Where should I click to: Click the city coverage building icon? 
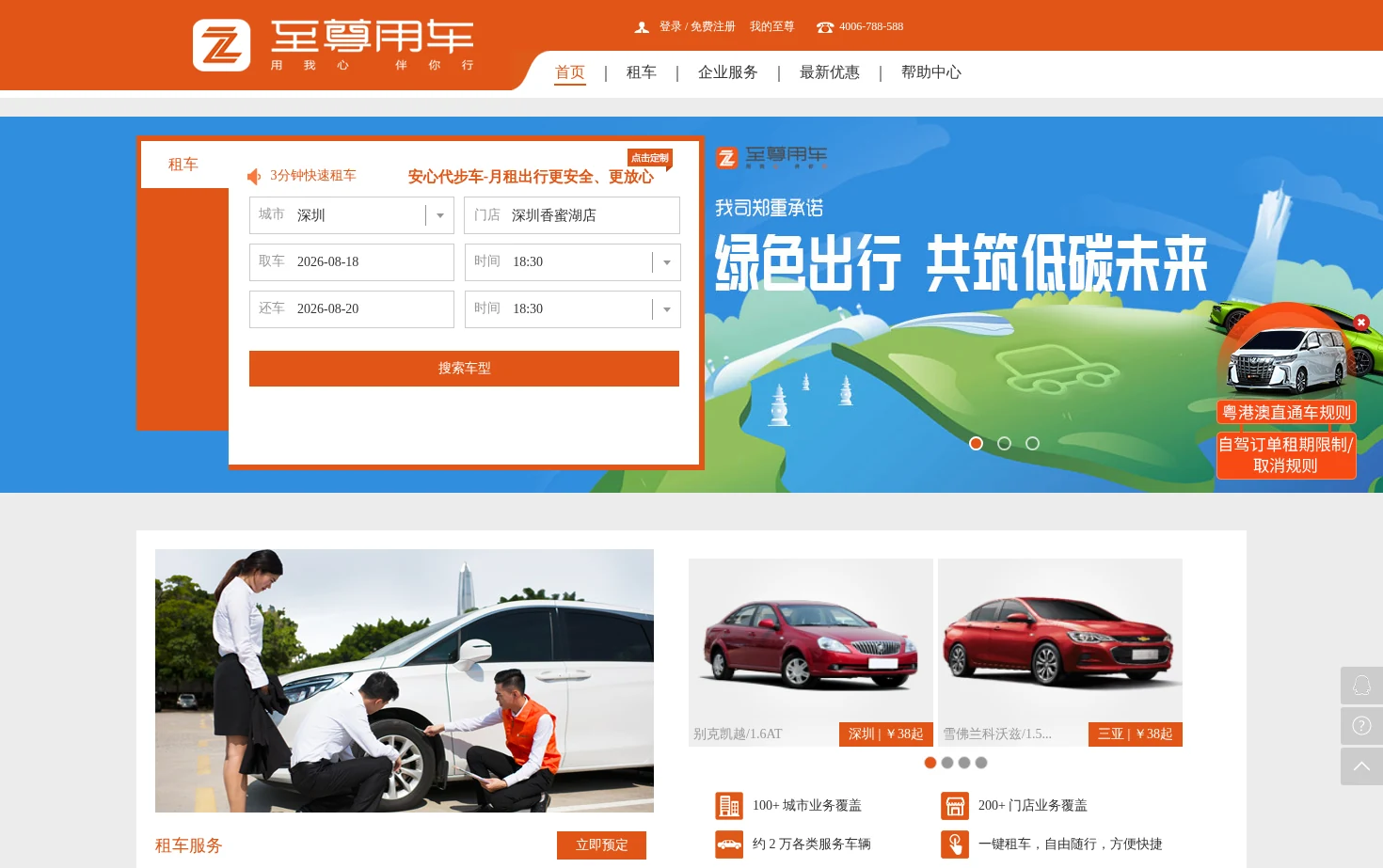pos(729,806)
